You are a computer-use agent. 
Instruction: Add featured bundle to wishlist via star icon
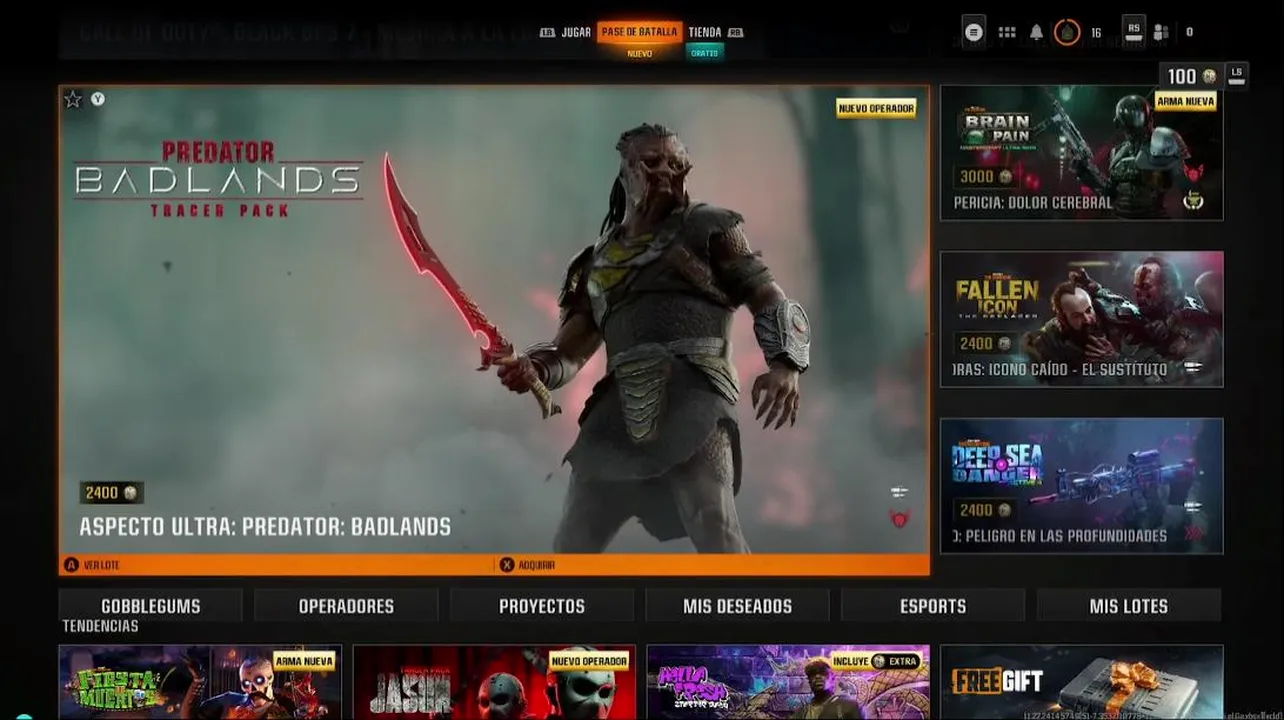[72, 99]
